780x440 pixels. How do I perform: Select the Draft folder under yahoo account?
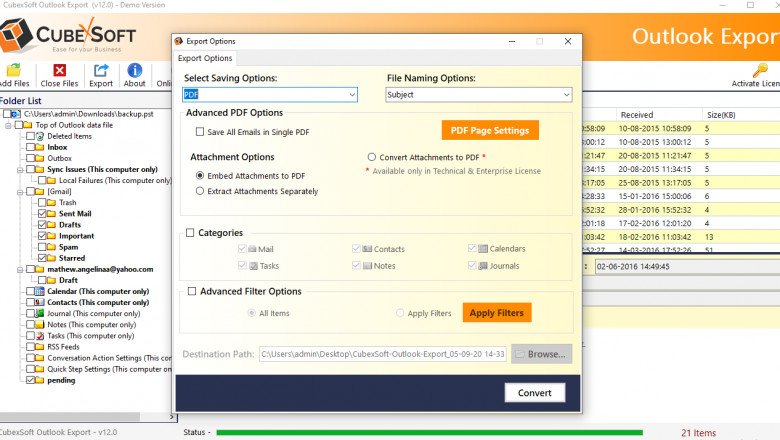pyautogui.click(x=68, y=280)
